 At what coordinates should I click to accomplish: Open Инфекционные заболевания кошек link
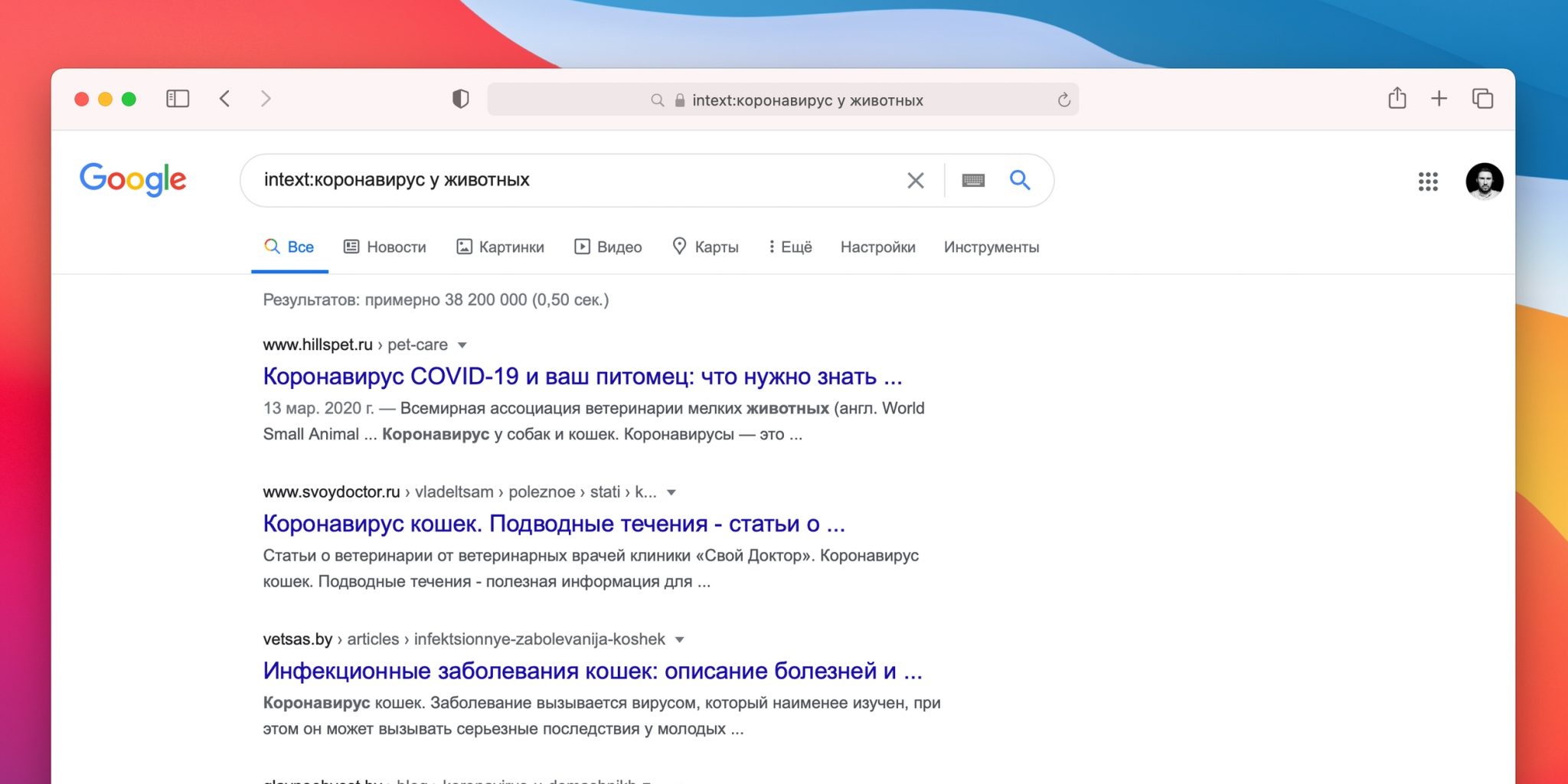pos(593,671)
